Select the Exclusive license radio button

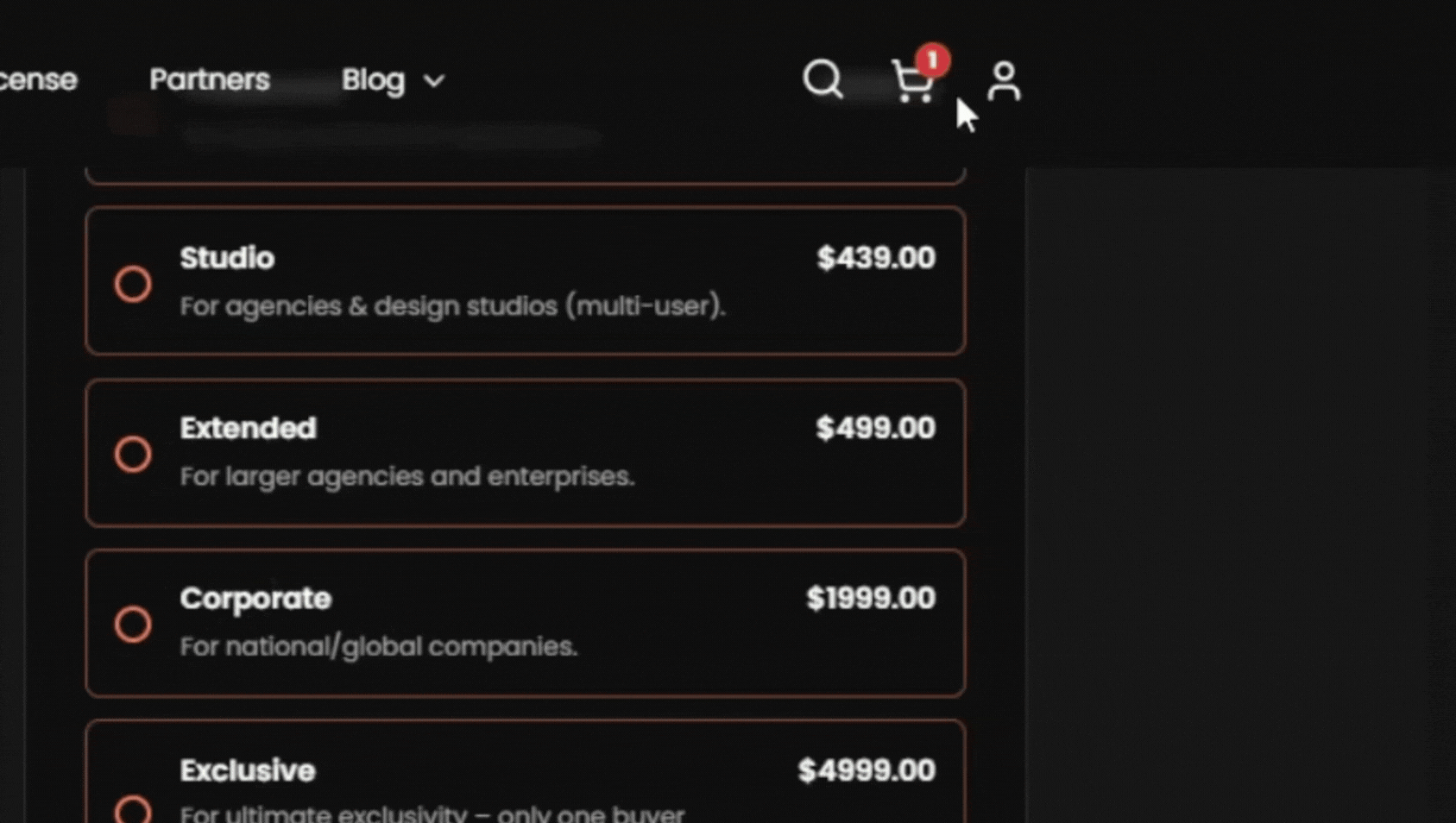133,810
